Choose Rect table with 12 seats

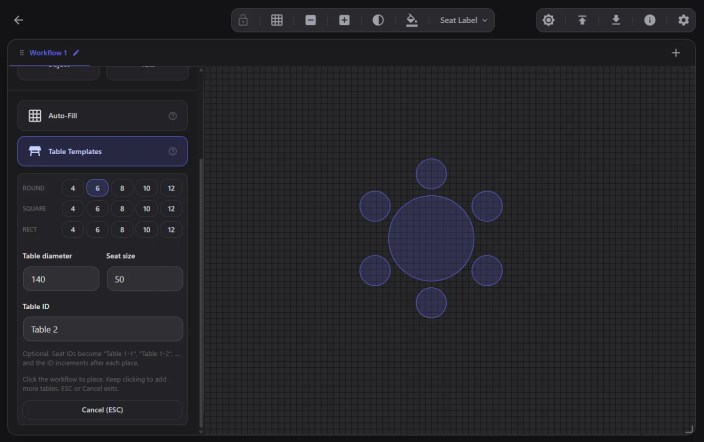click(171, 230)
